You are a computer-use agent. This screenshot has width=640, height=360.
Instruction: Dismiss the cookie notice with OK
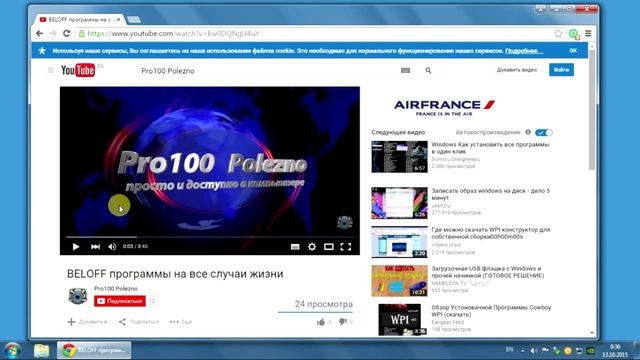point(573,51)
